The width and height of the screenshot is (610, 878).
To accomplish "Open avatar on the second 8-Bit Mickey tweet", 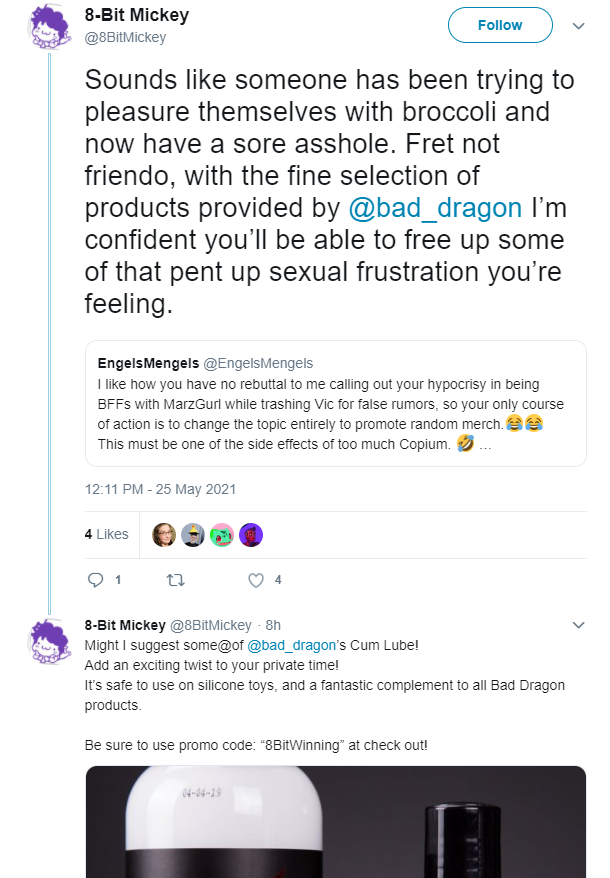I will [49, 641].
